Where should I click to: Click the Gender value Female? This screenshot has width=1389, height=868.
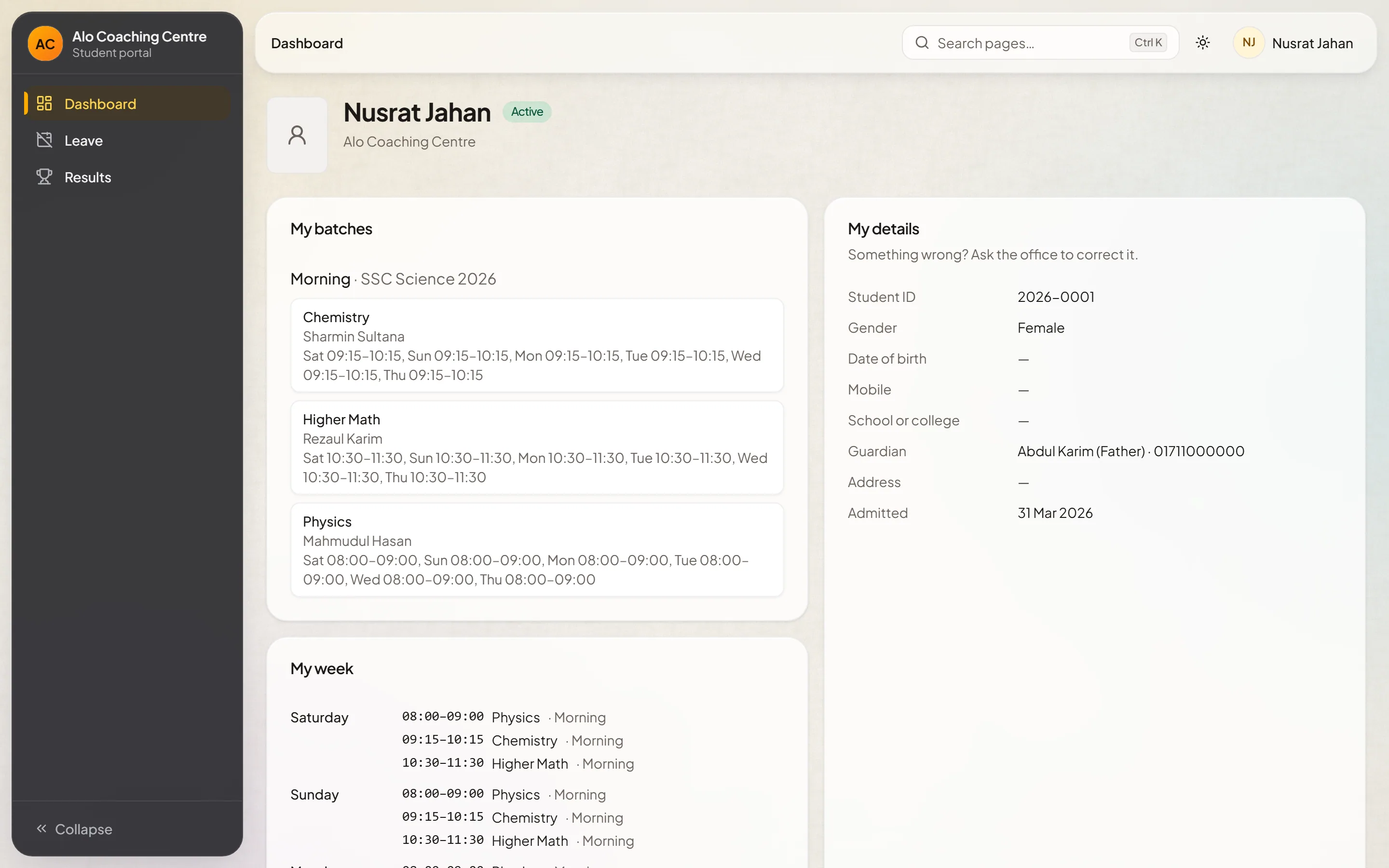pyautogui.click(x=1041, y=328)
